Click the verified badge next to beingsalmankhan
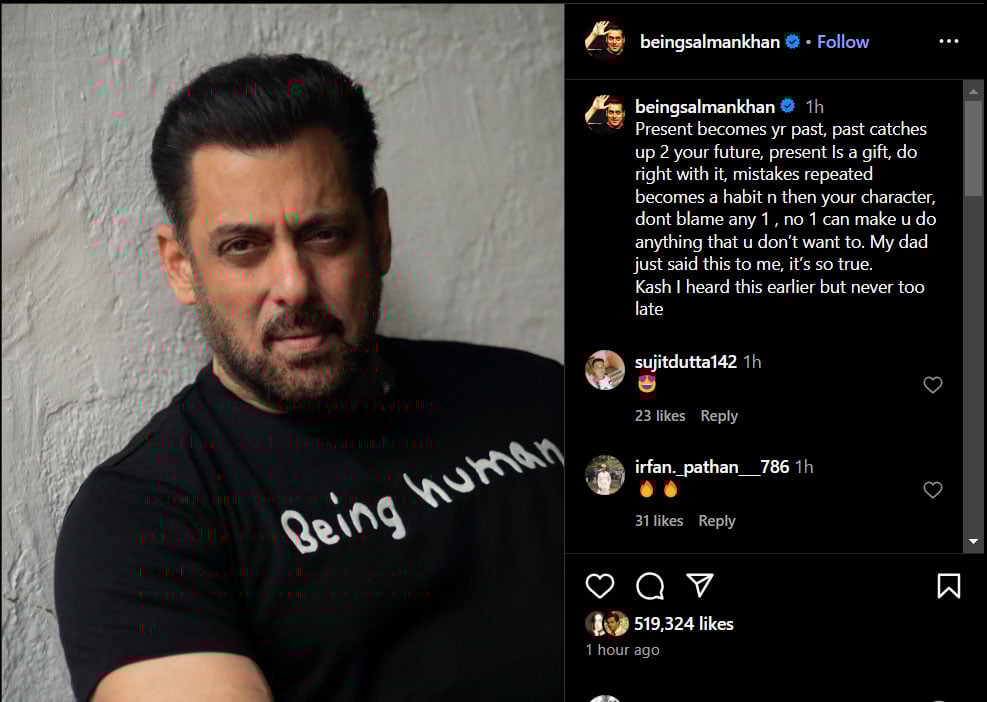 click(793, 41)
